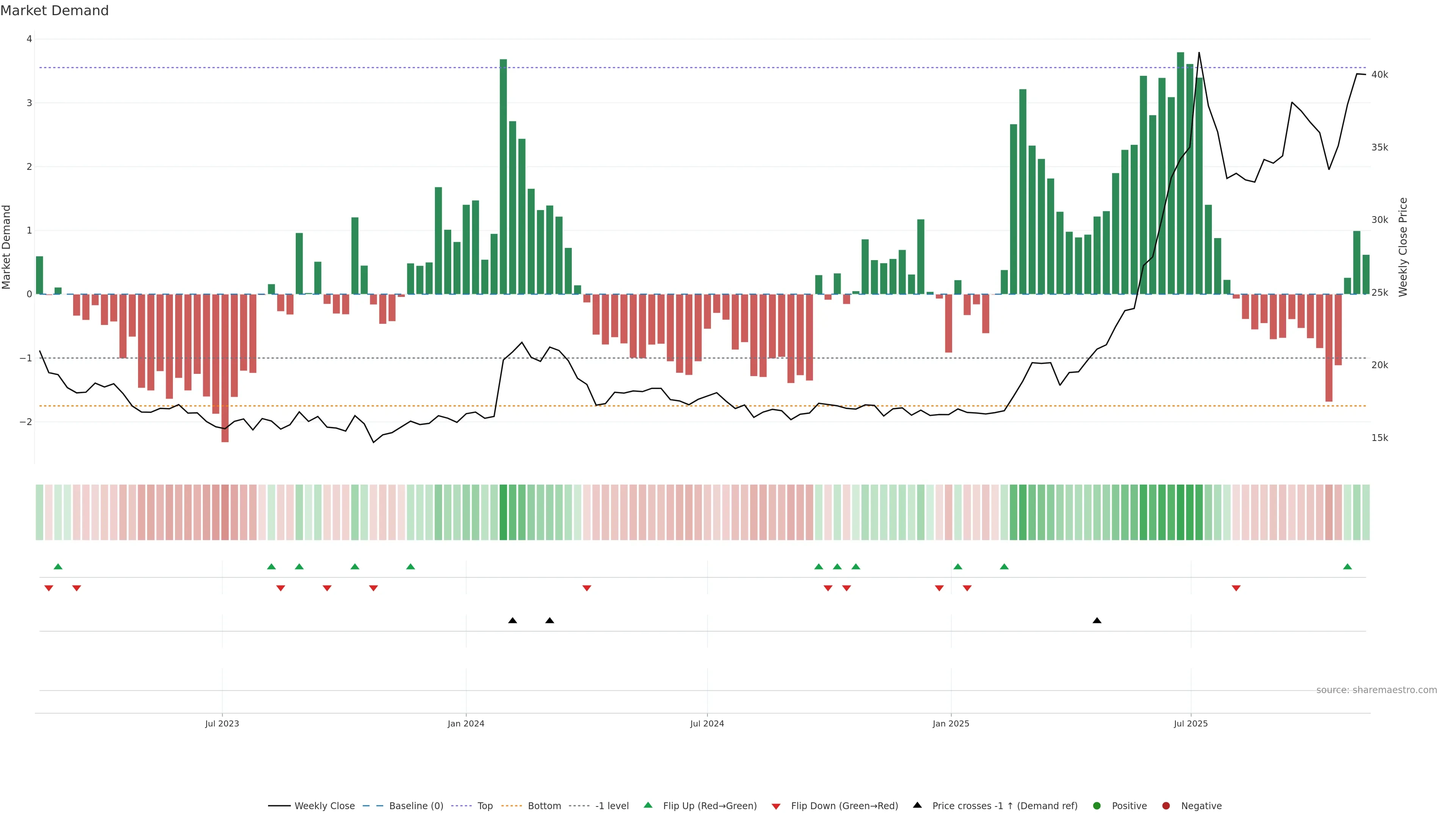
Task: Click the rightmost green flip-up triangle marker
Action: tap(1348, 567)
